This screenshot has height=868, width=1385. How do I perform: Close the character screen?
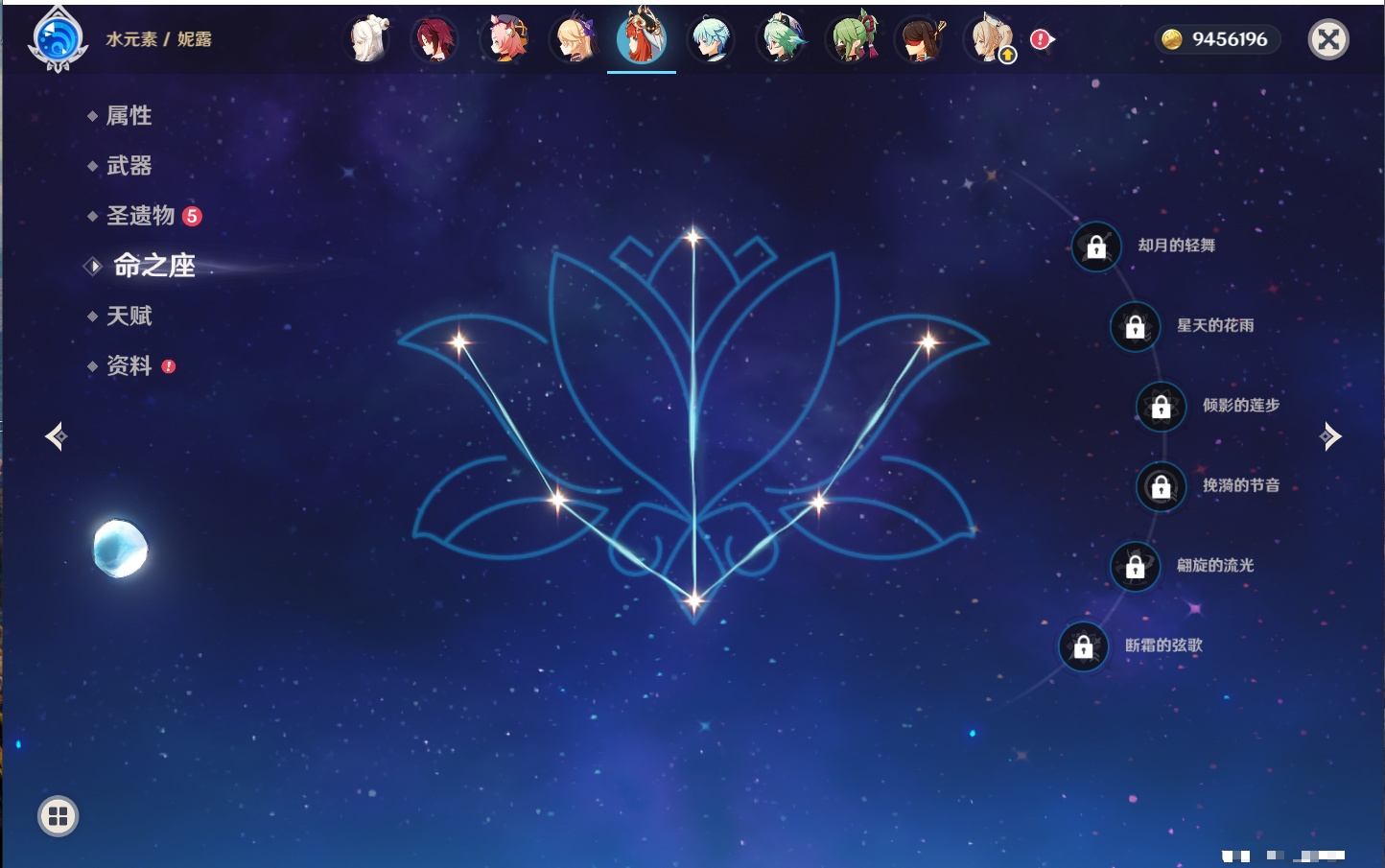pyautogui.click(x=1328, y=39)
